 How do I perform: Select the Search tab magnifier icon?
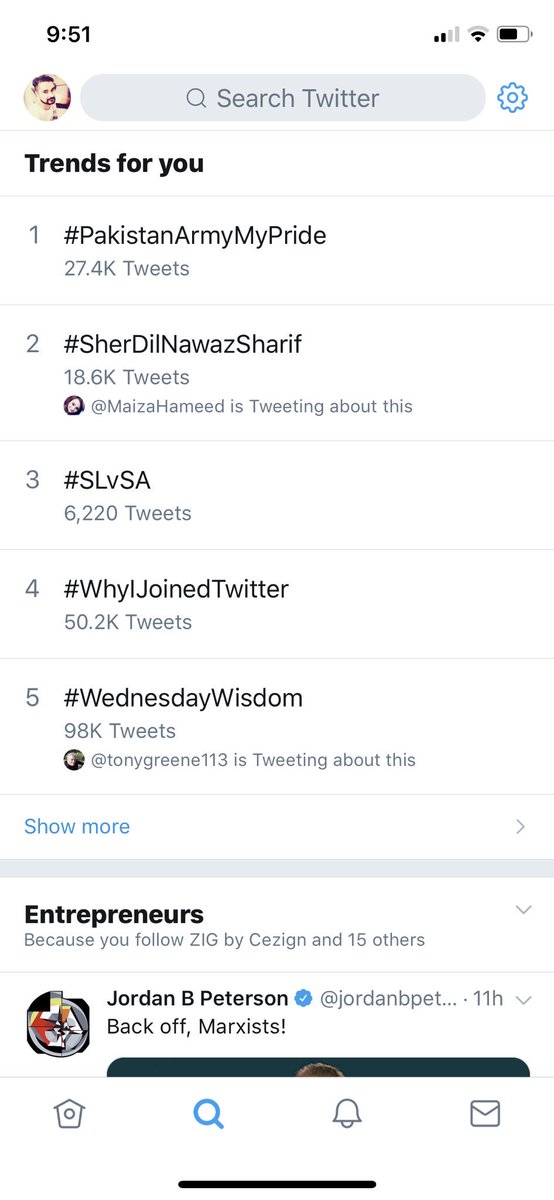tap(208, 1113)
